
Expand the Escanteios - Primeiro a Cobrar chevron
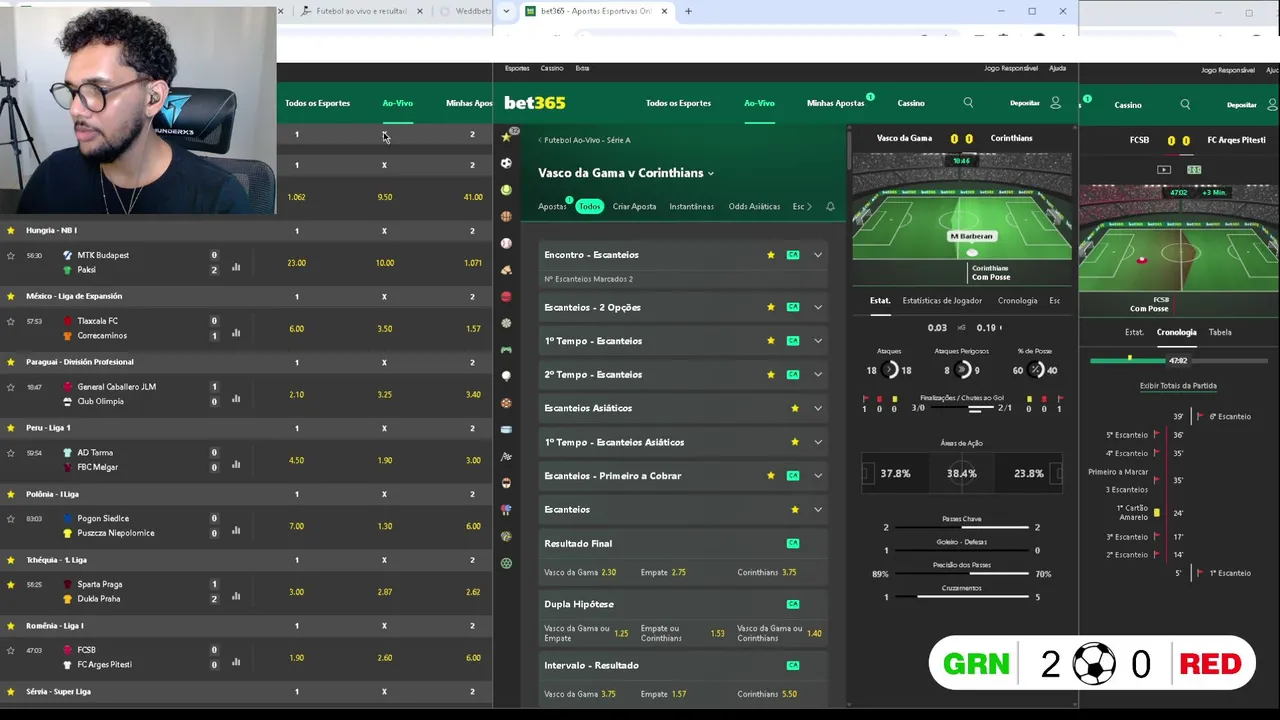818,476
